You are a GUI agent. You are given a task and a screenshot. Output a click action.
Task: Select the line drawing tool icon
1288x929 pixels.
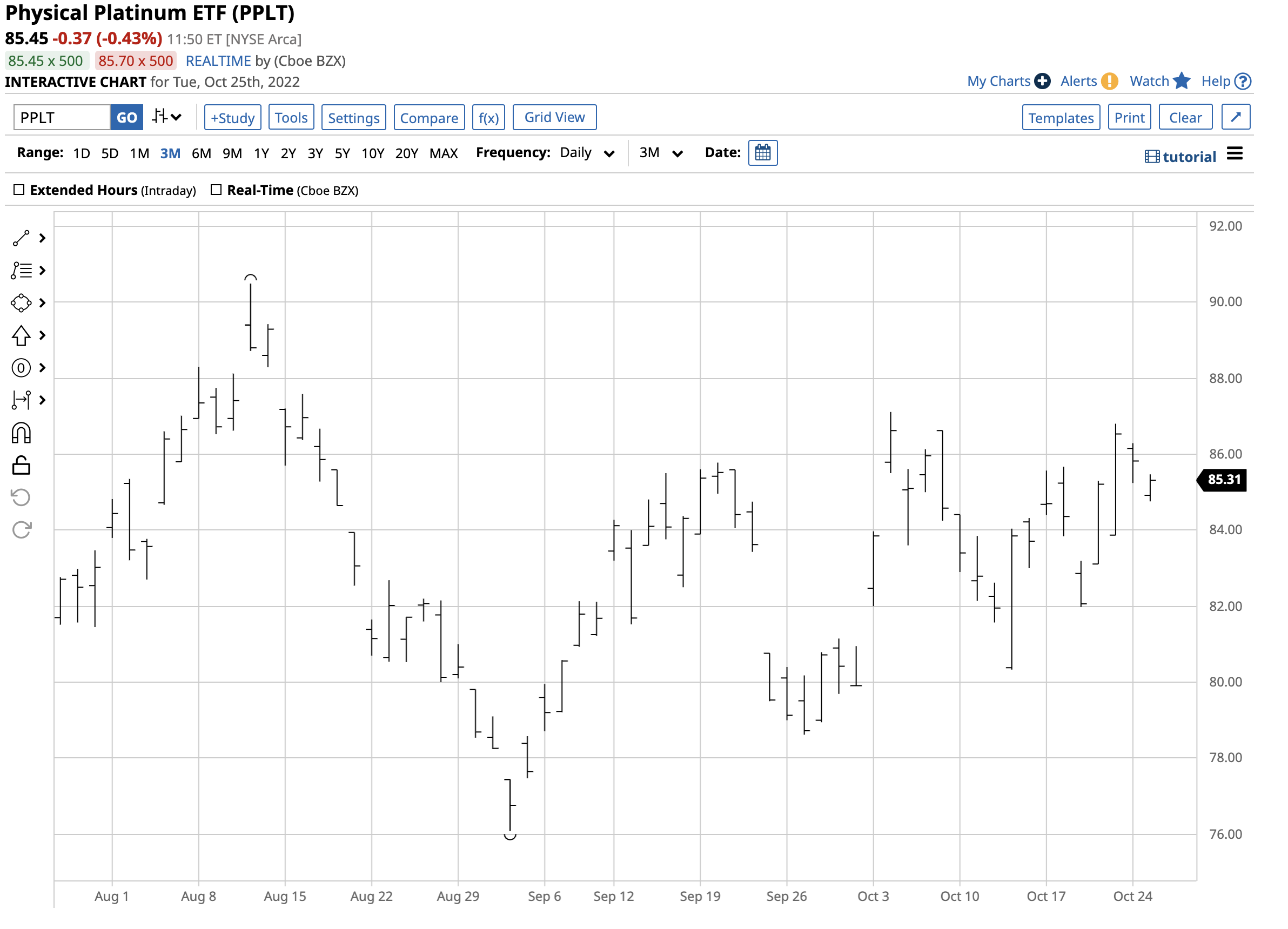pyautogui.click(x=21, y=239)
